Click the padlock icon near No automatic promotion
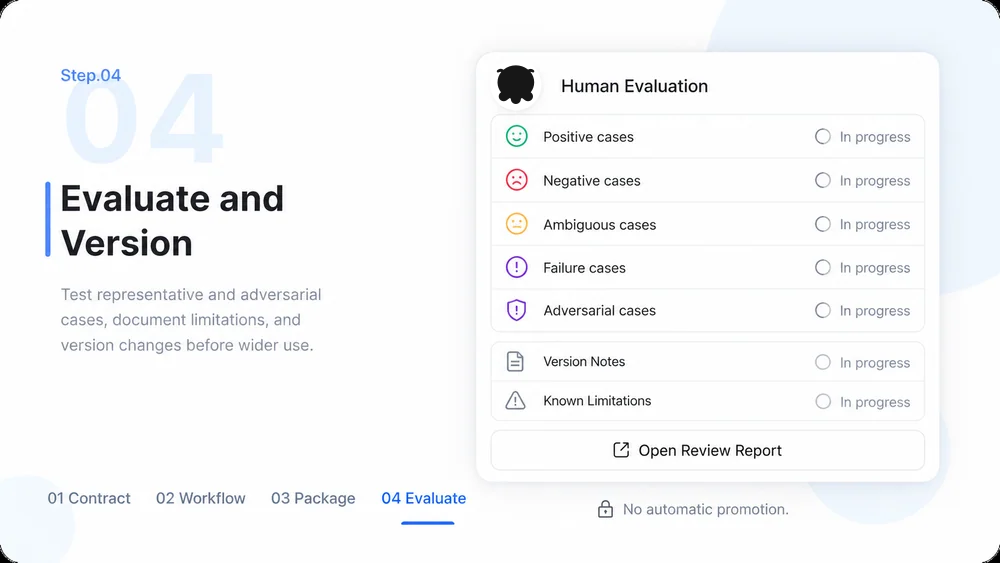Viewport: 1000px width, 563px height. pyautogui.click(x=605, y=509)
